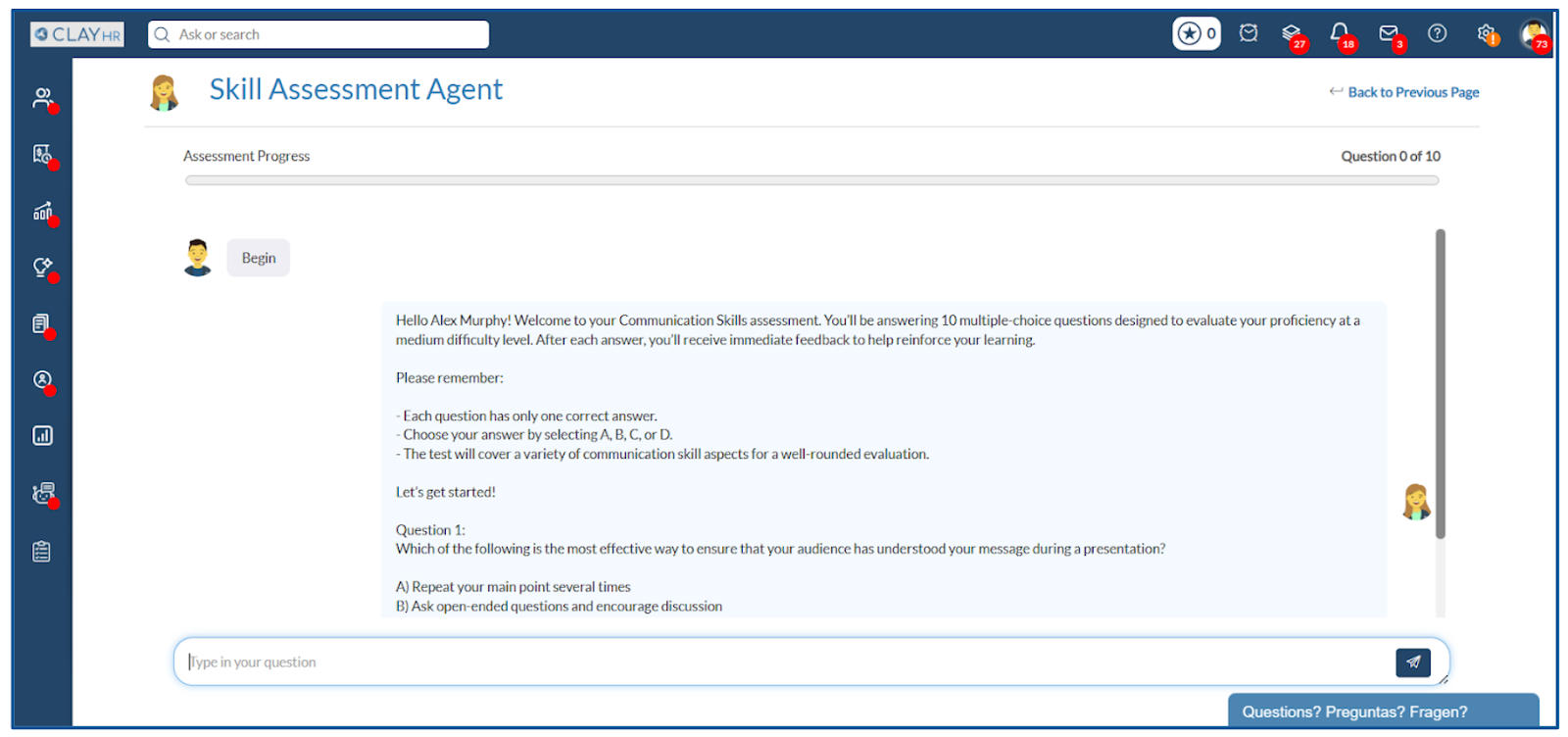Viewport: 1568px width, 737px height.
Task: Click the Question 0 of 10 counter
Action: pyautogui.click(x=1391, y=156)
